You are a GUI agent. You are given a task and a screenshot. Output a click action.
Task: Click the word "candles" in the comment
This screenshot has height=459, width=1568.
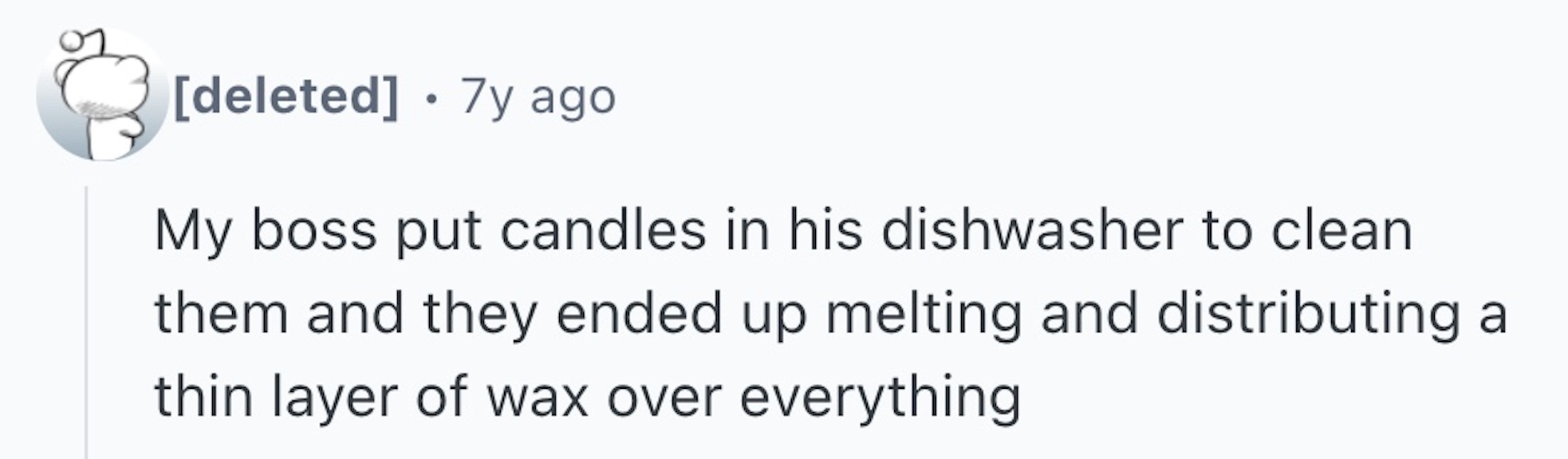[x=604, y=231]
